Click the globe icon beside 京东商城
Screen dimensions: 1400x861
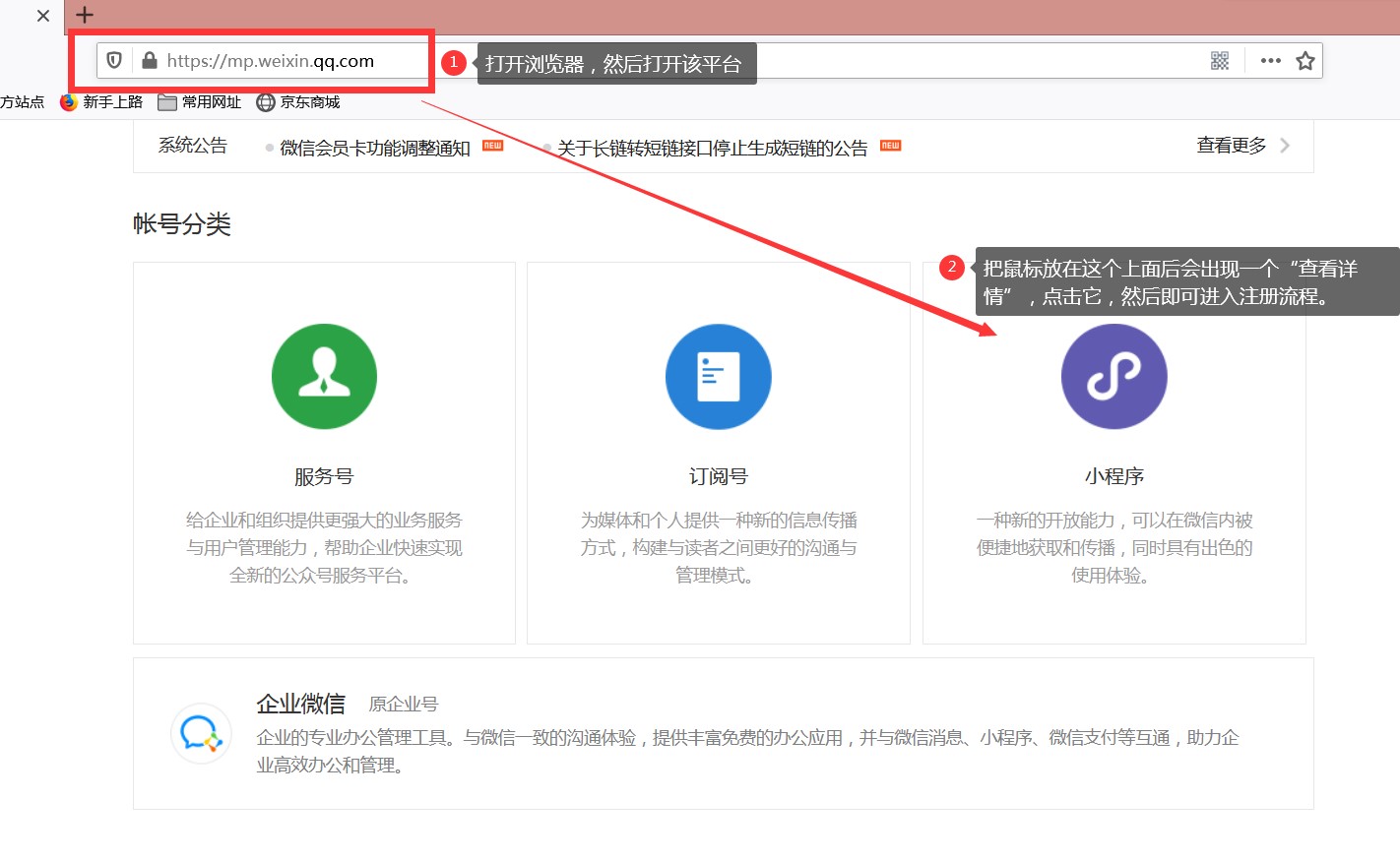pyautogui.click(x=264, y=101)
